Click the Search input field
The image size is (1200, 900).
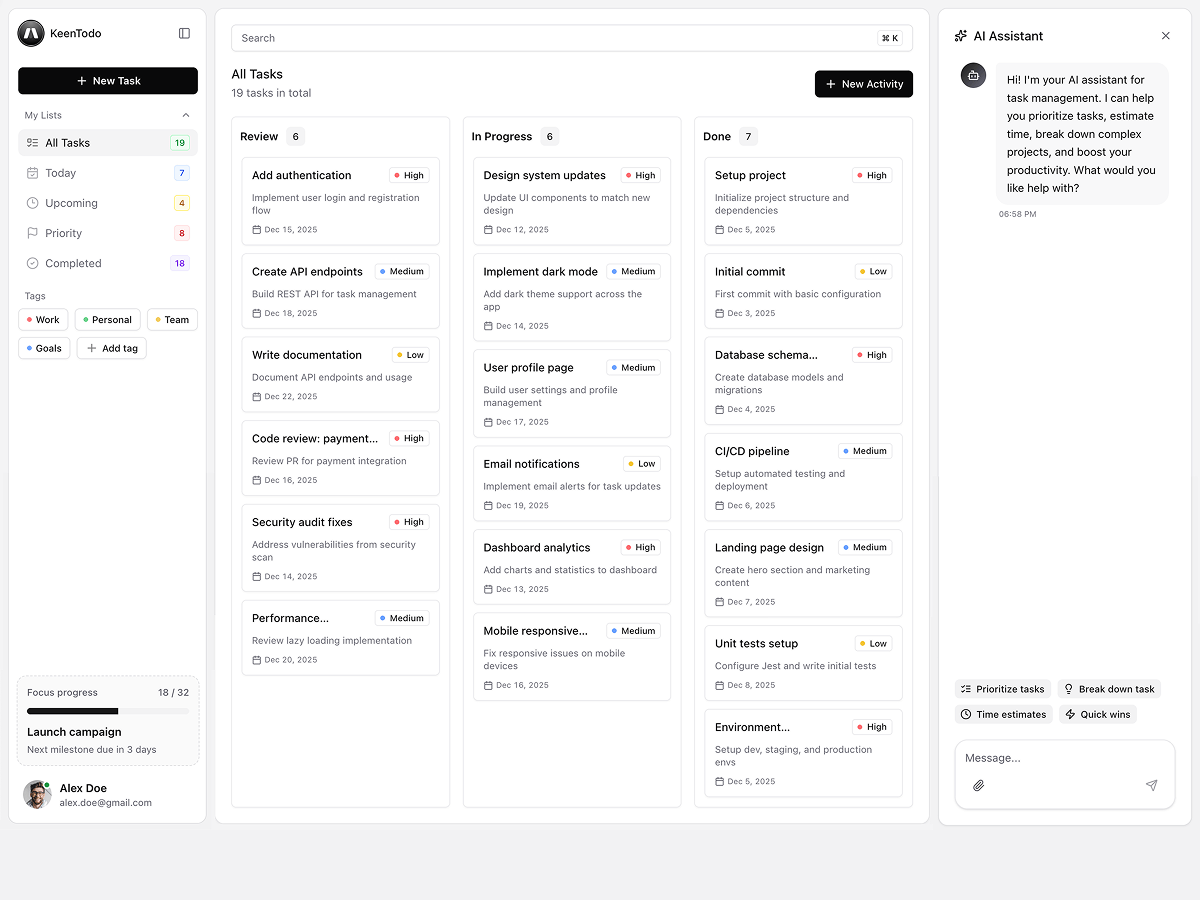550,38
